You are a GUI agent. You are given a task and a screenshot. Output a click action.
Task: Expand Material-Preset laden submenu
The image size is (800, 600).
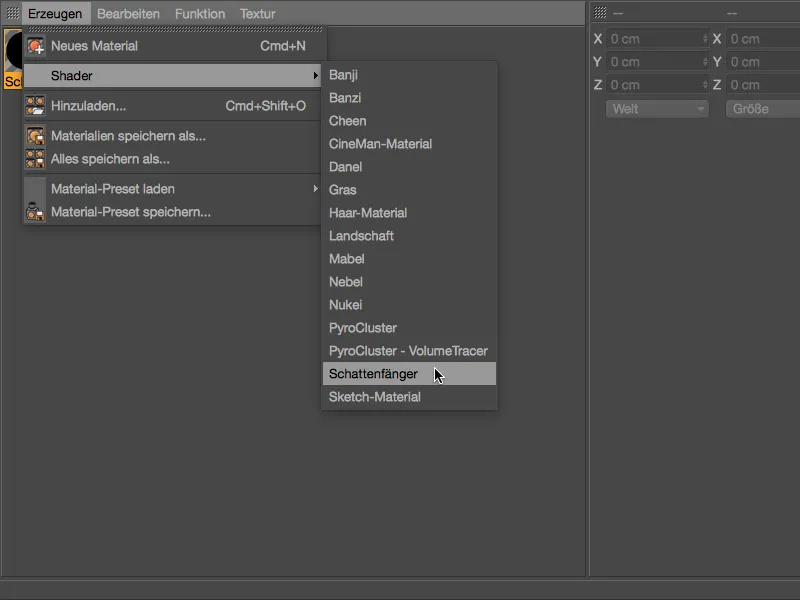172,189
